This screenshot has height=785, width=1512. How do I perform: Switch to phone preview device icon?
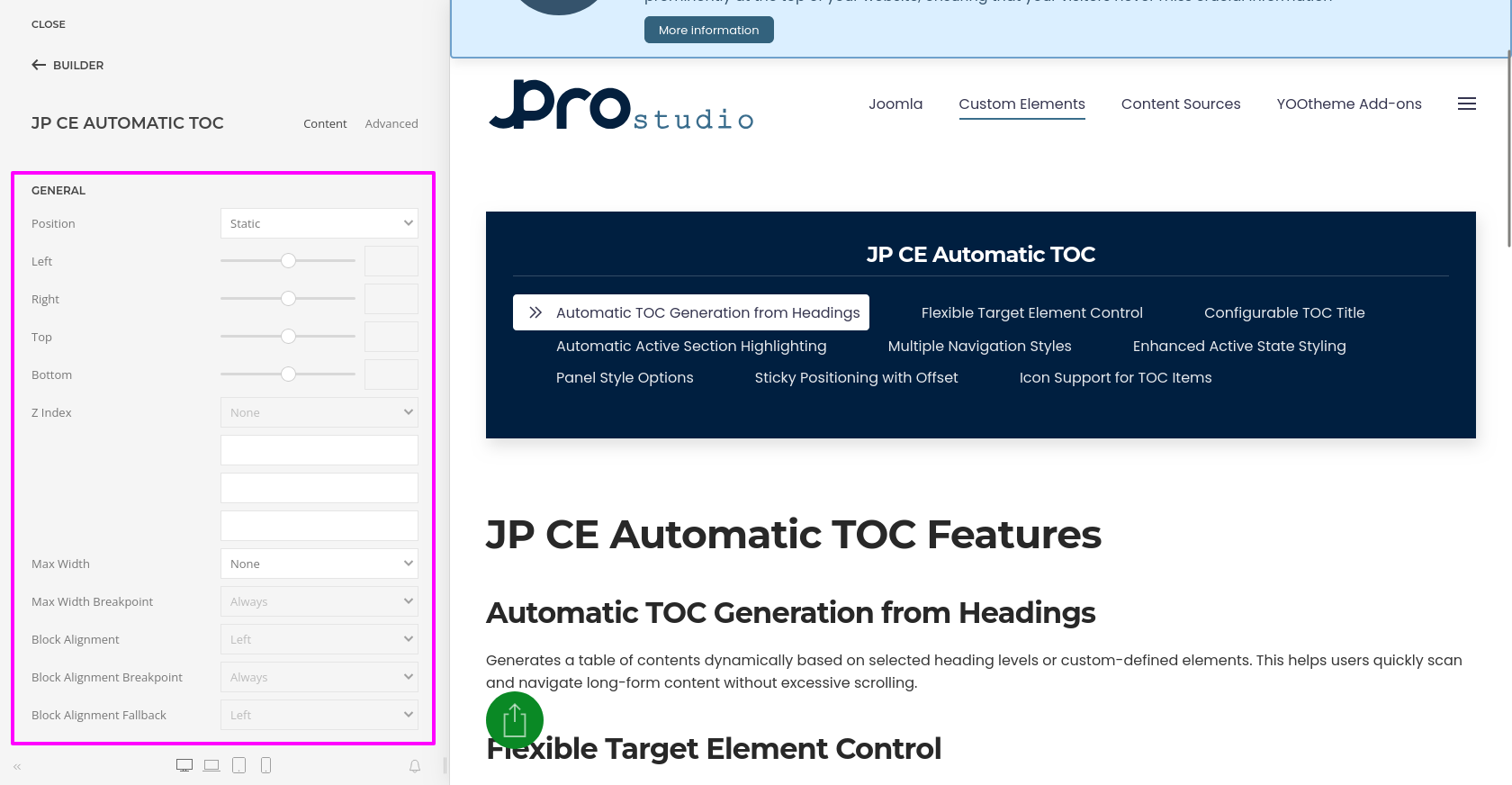click(x=265, y=765)
